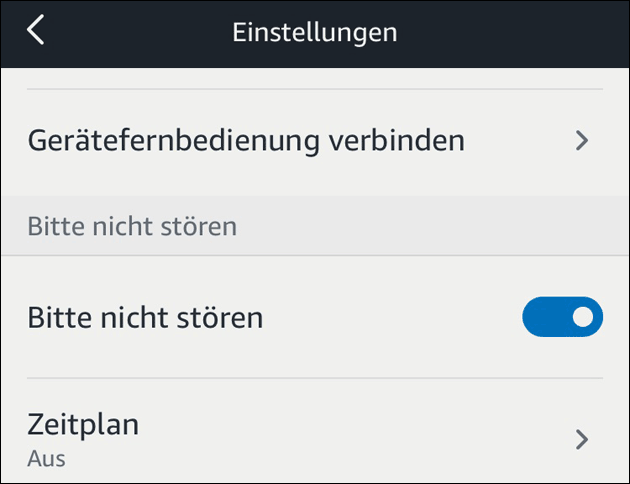Viewport: 630px width, 484px height.
Task: Tap the word Zeitplan
Action: (x=83, y=425)
